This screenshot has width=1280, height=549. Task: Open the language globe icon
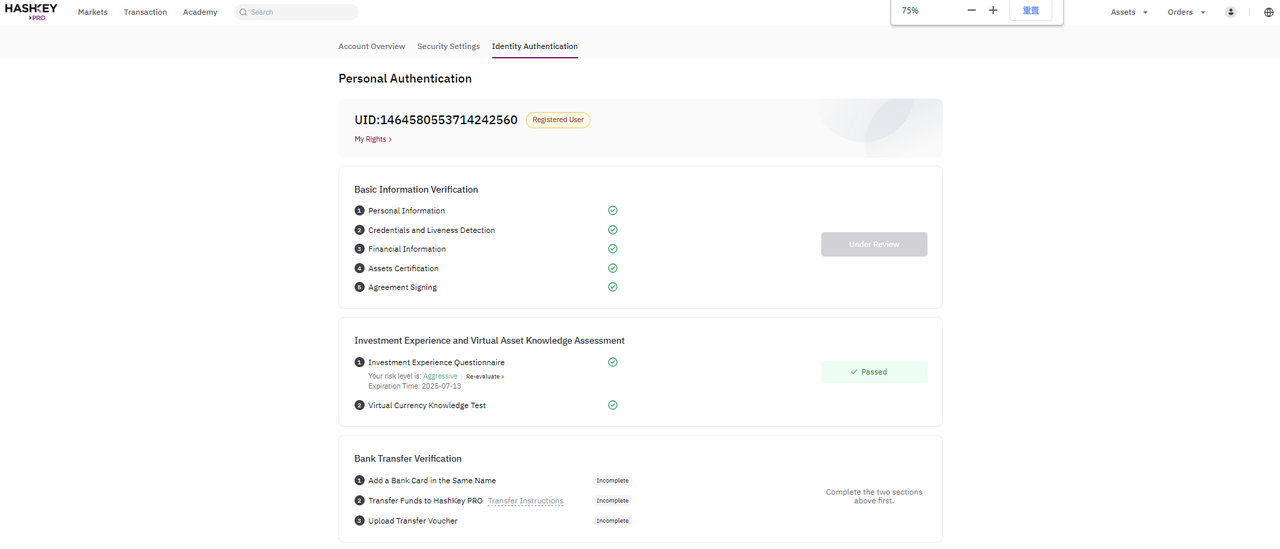[x=1268, y=12]
